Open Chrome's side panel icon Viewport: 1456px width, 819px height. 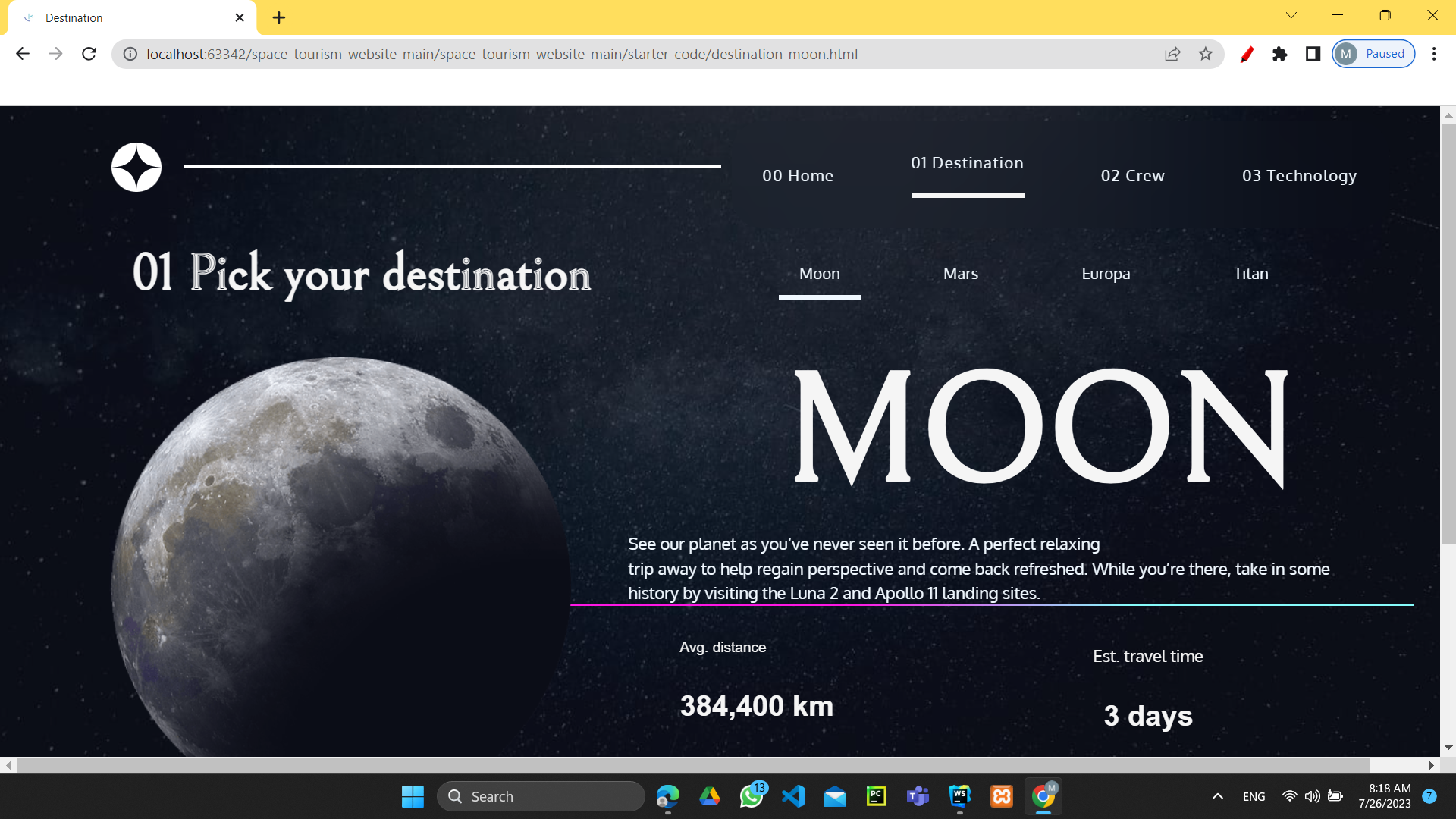1312,54
